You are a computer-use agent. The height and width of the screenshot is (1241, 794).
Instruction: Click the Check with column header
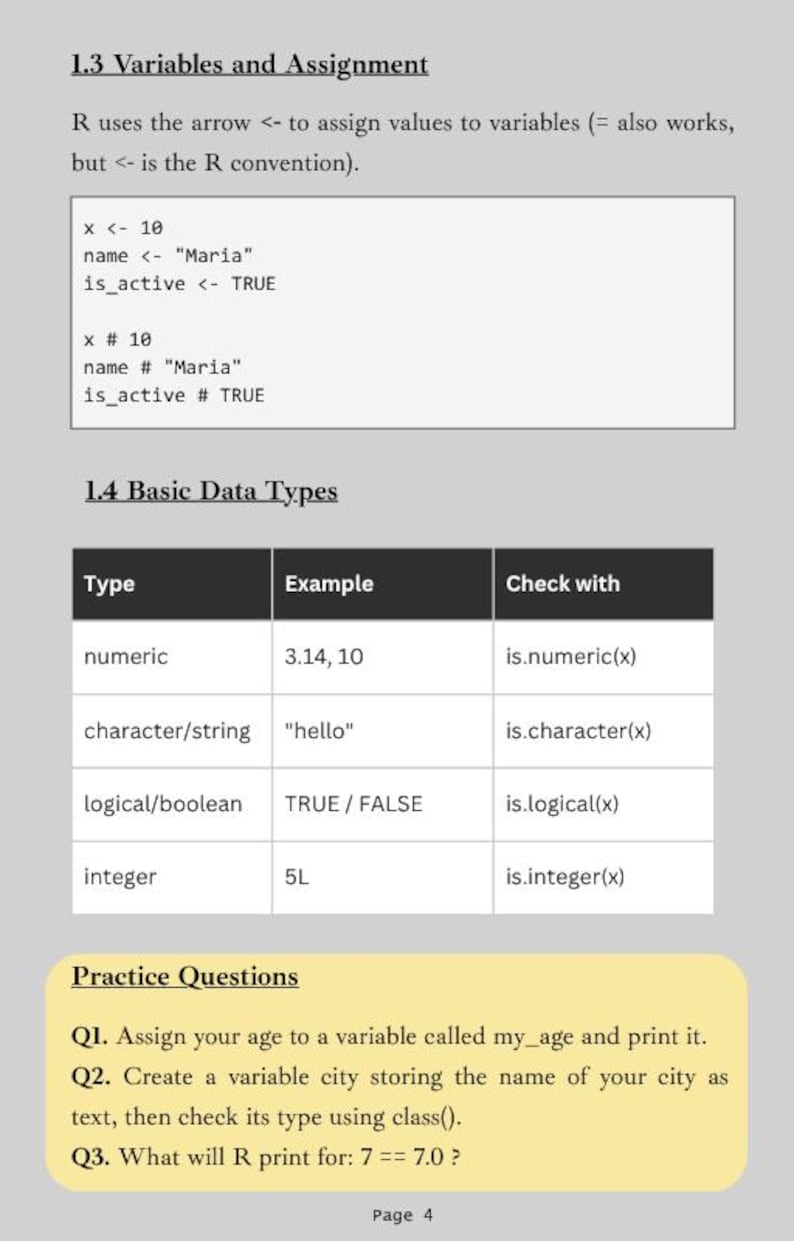click(x=603, y=584)
